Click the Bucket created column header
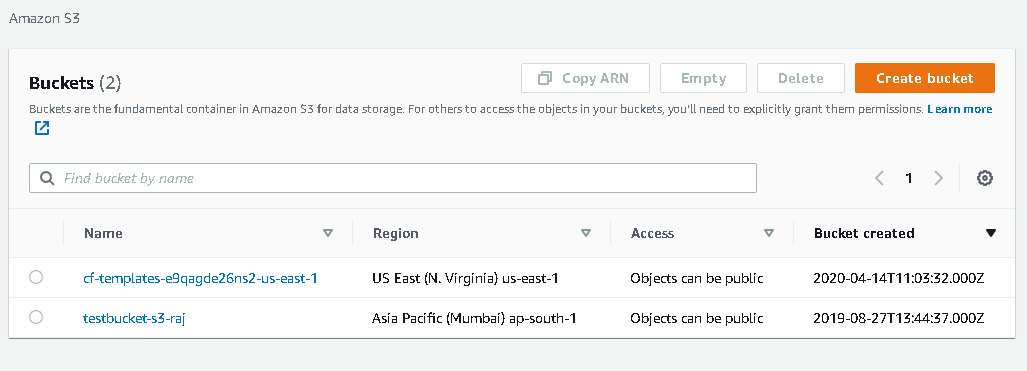 (x=864, y=233)
